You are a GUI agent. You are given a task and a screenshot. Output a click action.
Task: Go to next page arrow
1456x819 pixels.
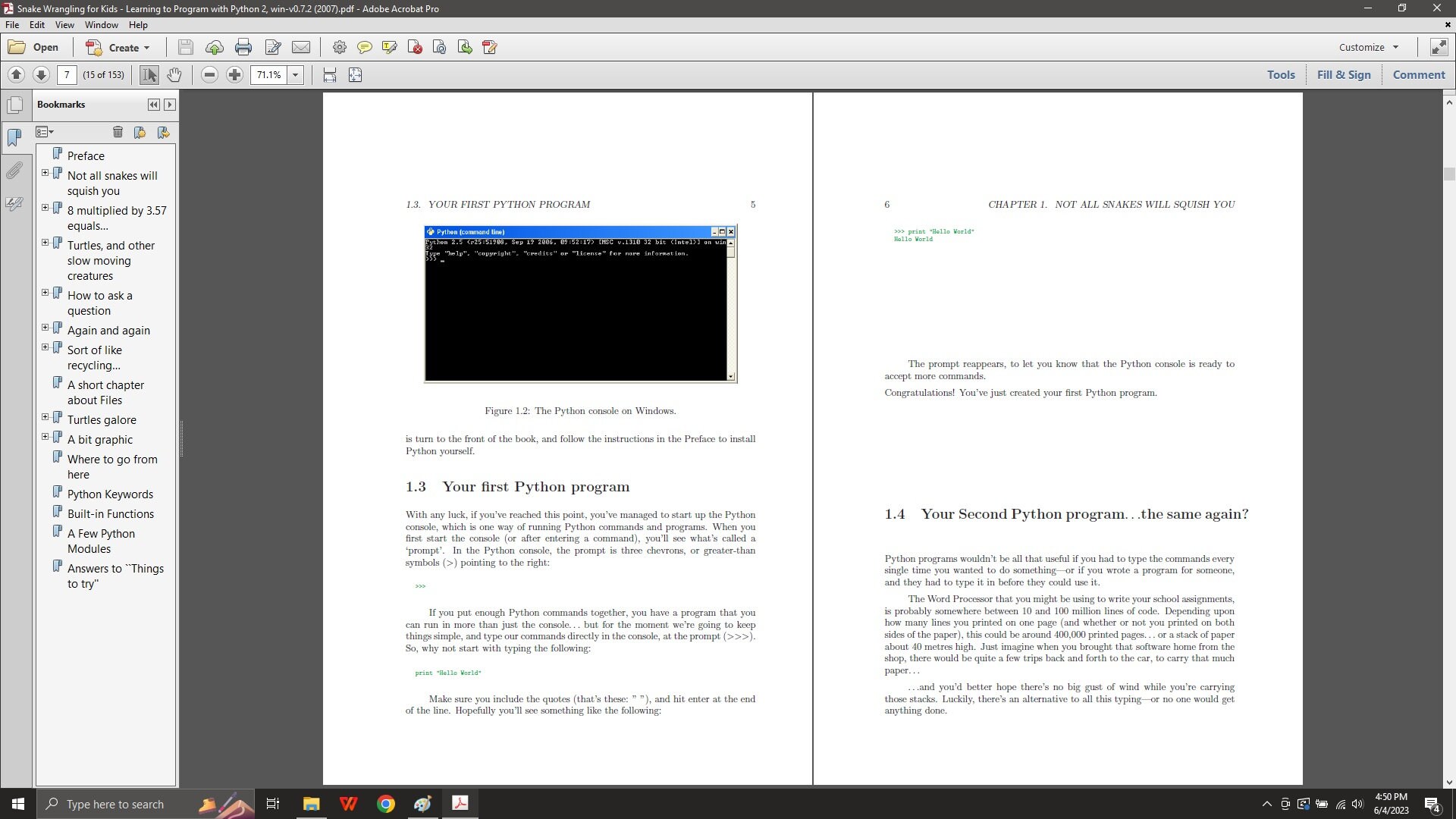click(42, 74)
